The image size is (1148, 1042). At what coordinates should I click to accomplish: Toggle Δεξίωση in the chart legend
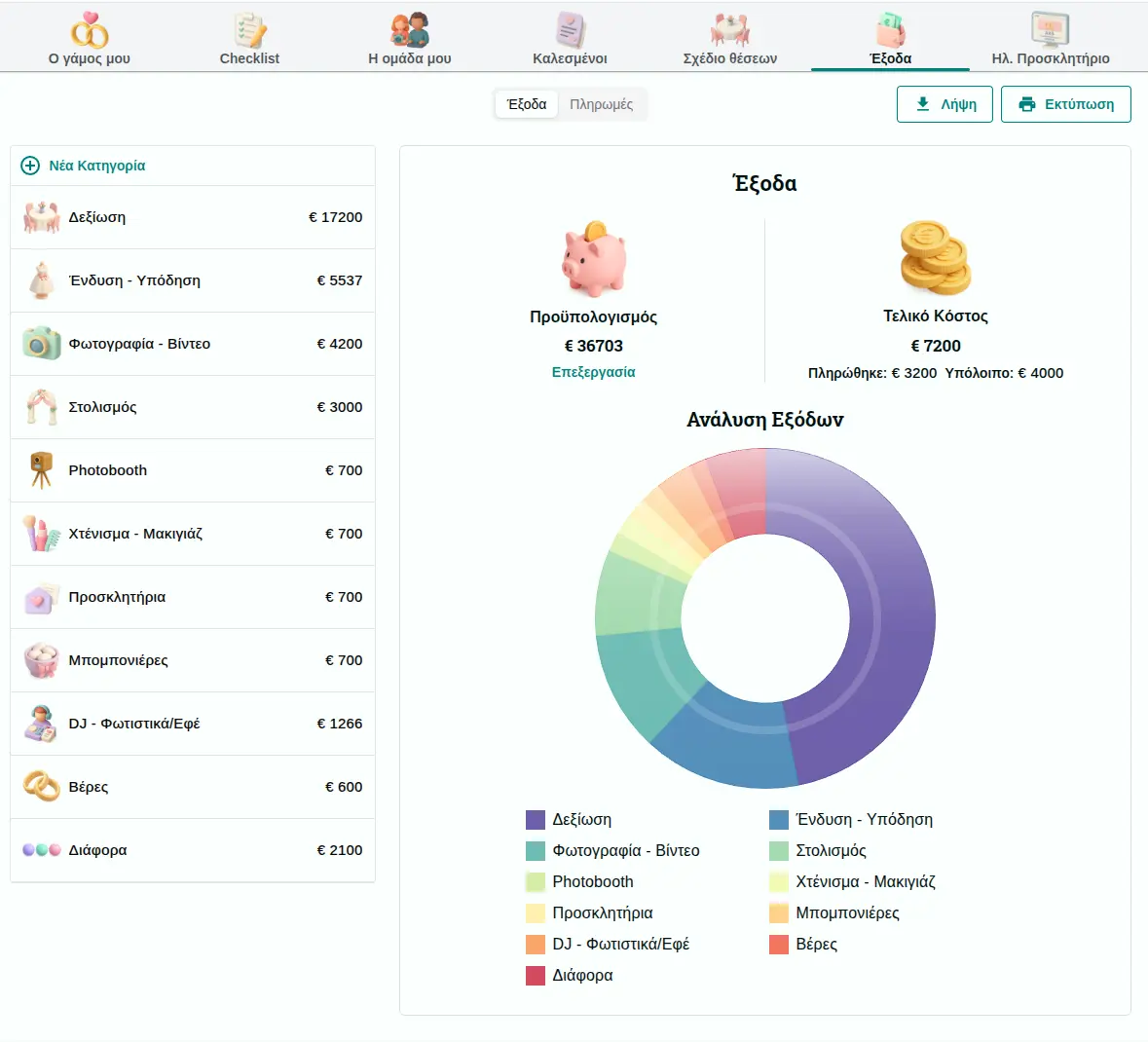(x=581, y=820)
